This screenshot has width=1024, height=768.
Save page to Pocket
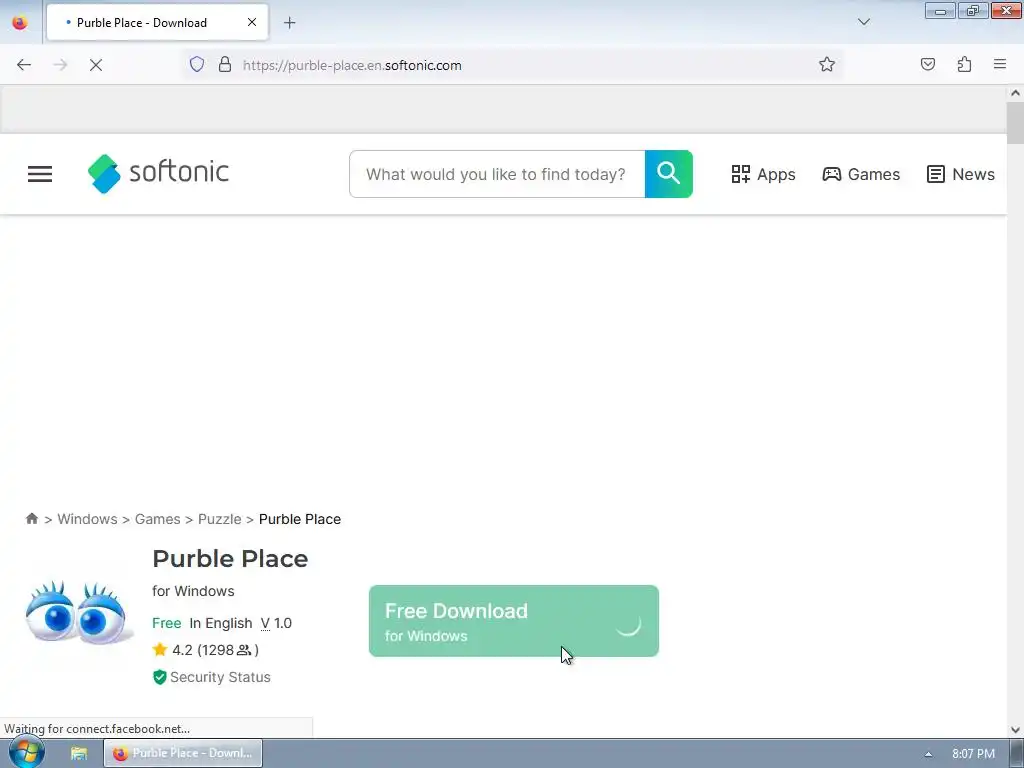click(x=927, y=64)
